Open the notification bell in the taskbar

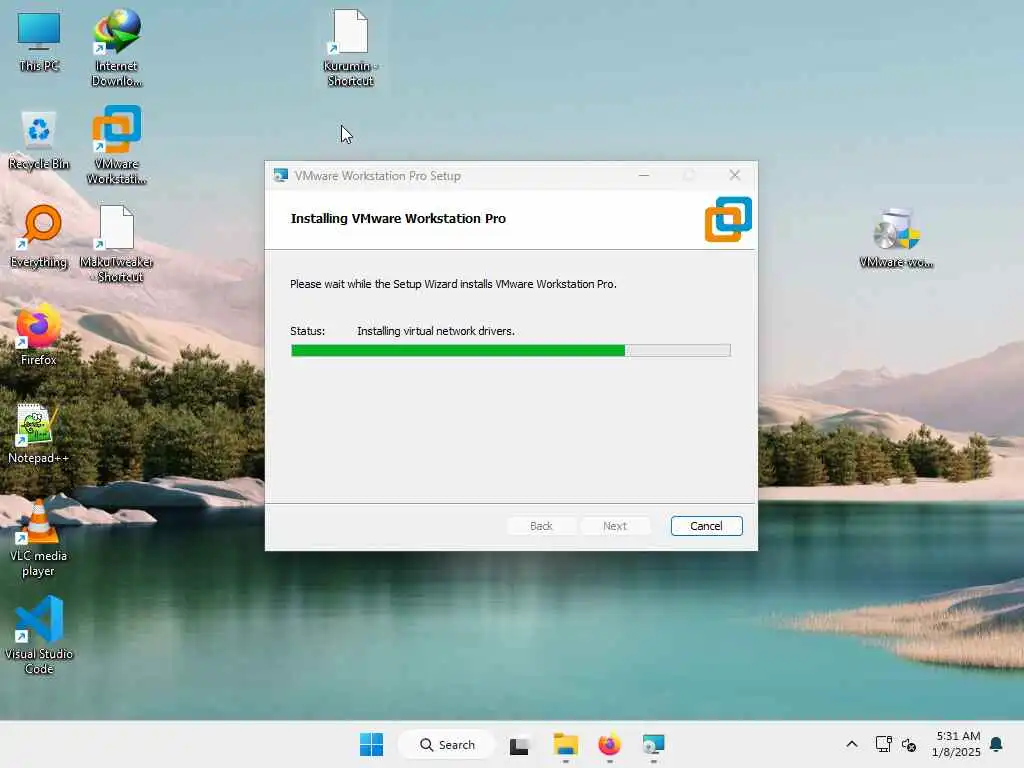[x=996, y=744]
